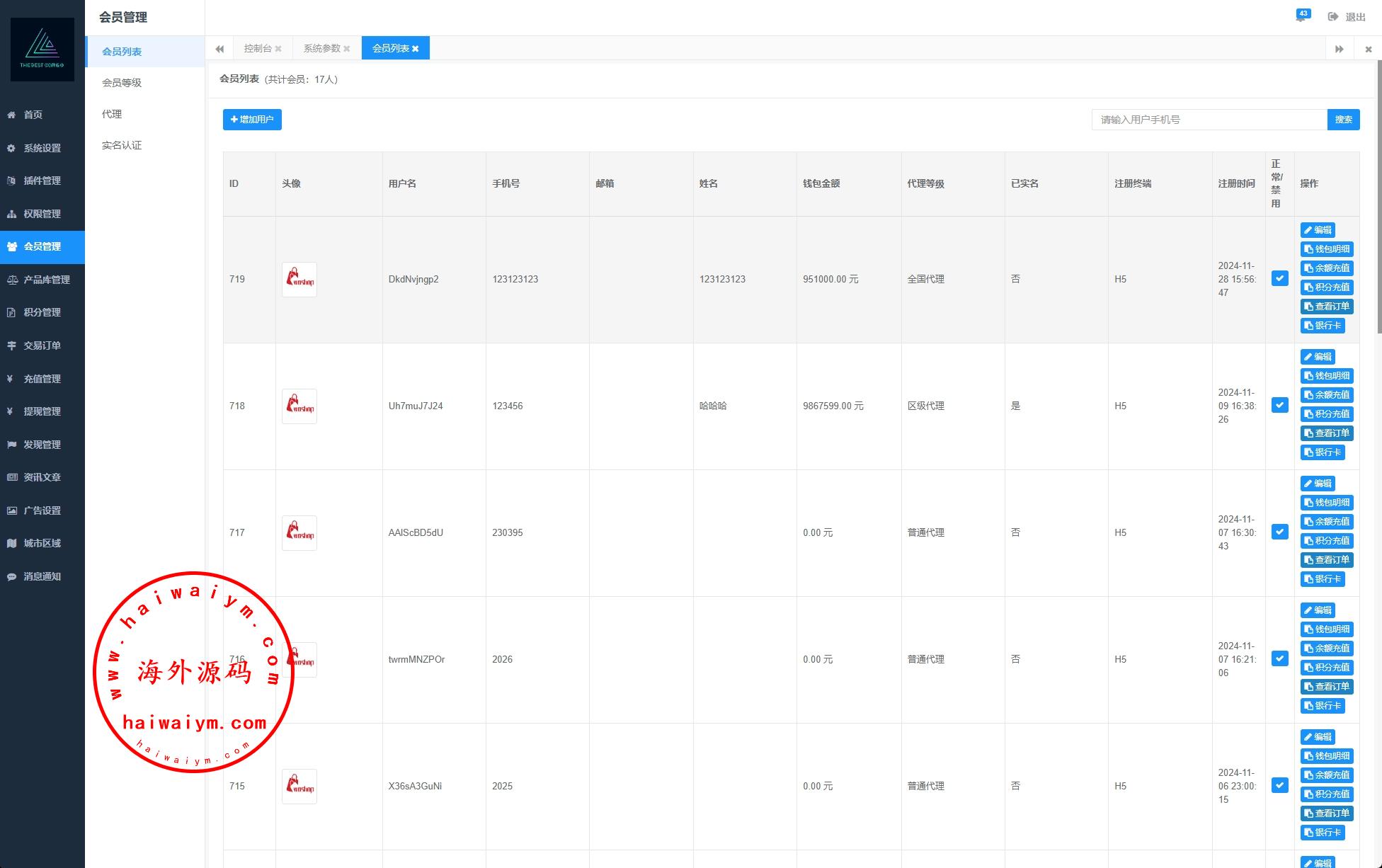
Task: Toggle status checkbox for user 719
Action: coord(1279,278)
